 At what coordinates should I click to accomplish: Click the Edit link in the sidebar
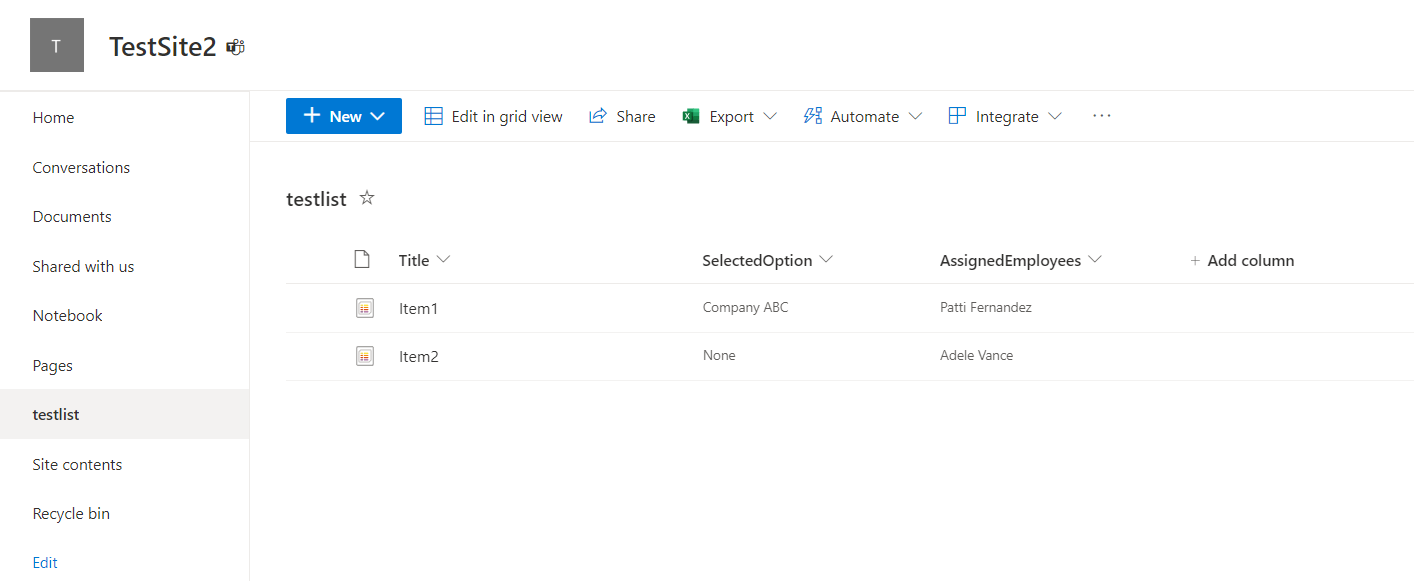click(x=45, y=563)
